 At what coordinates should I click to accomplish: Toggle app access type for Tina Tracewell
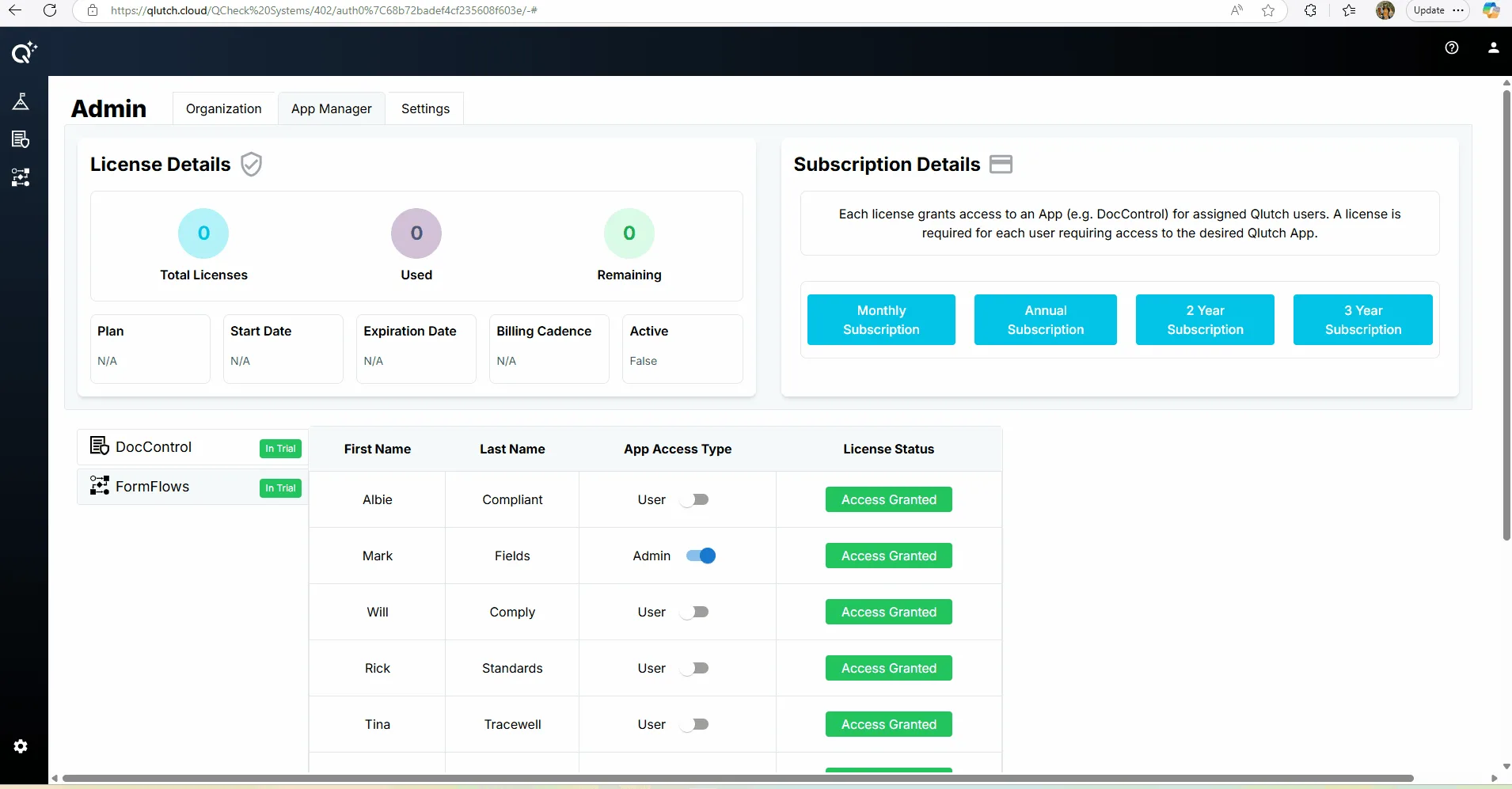coord(695,724)
